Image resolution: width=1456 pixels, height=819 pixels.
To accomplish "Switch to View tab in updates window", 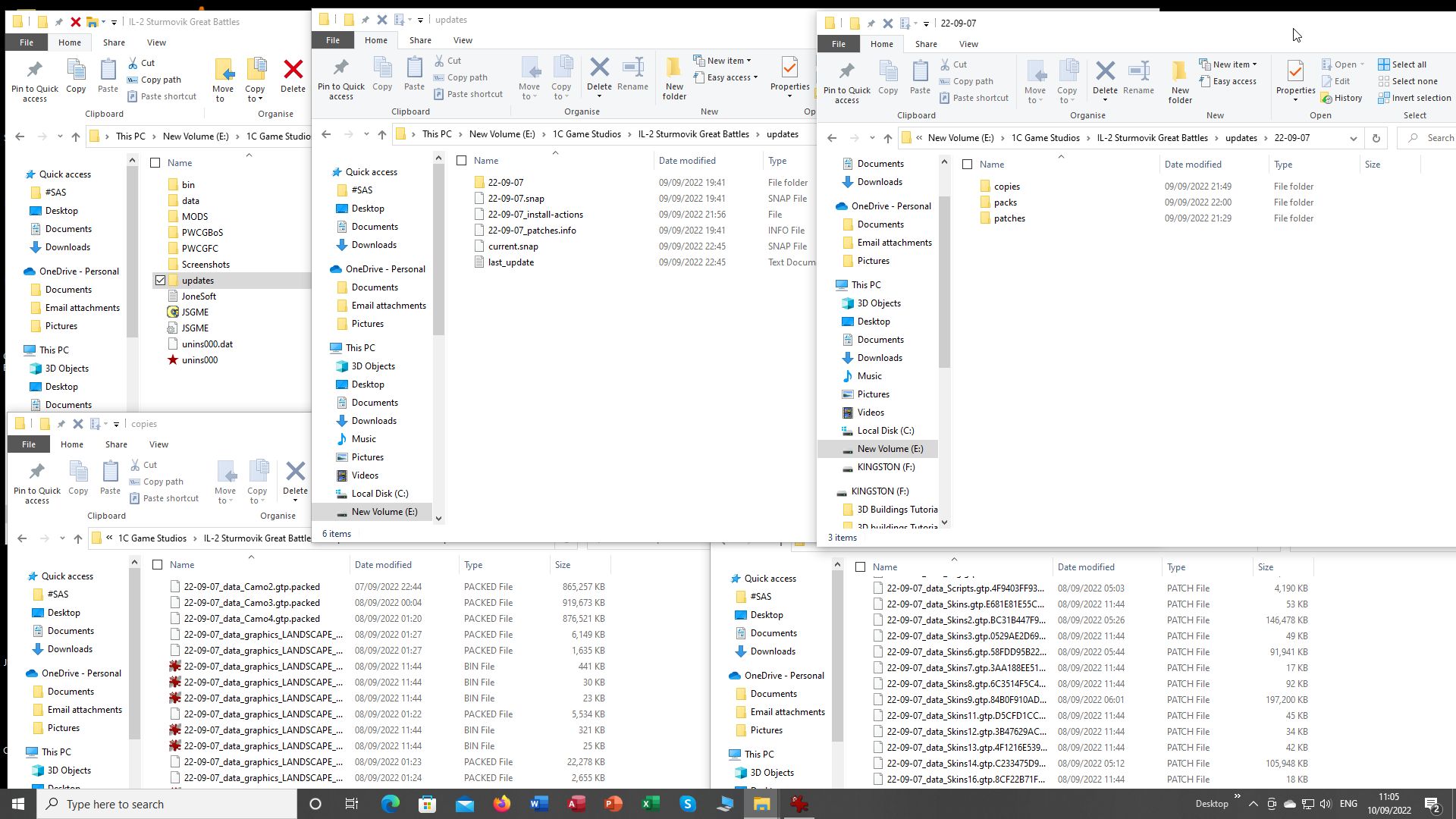I will coord(463,40).
